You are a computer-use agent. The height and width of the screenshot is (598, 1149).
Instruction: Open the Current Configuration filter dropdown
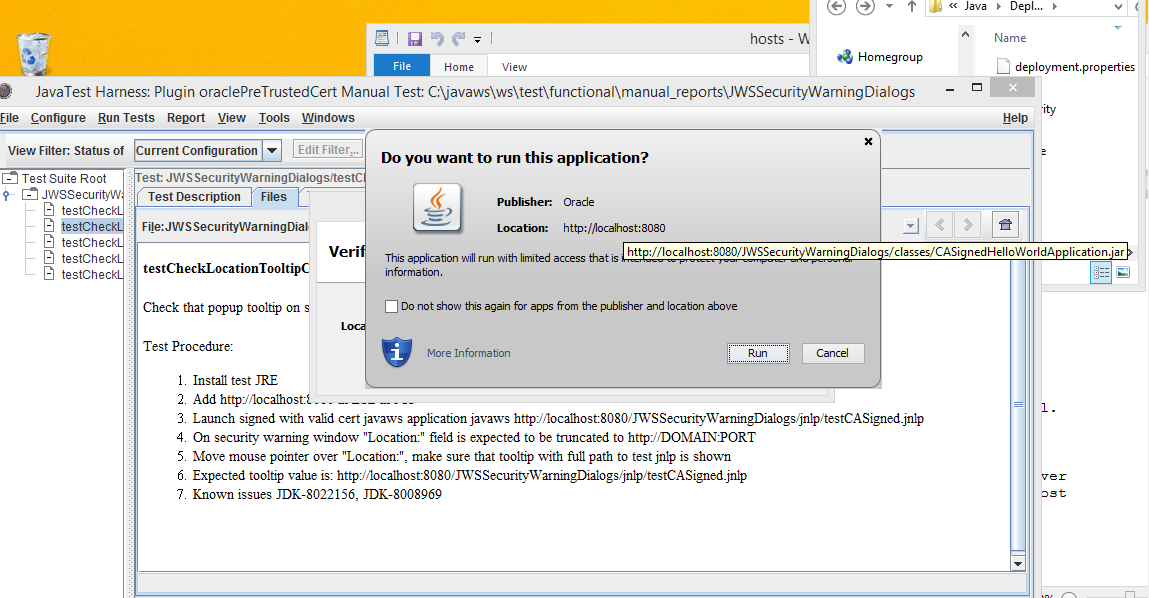point(272,151)
